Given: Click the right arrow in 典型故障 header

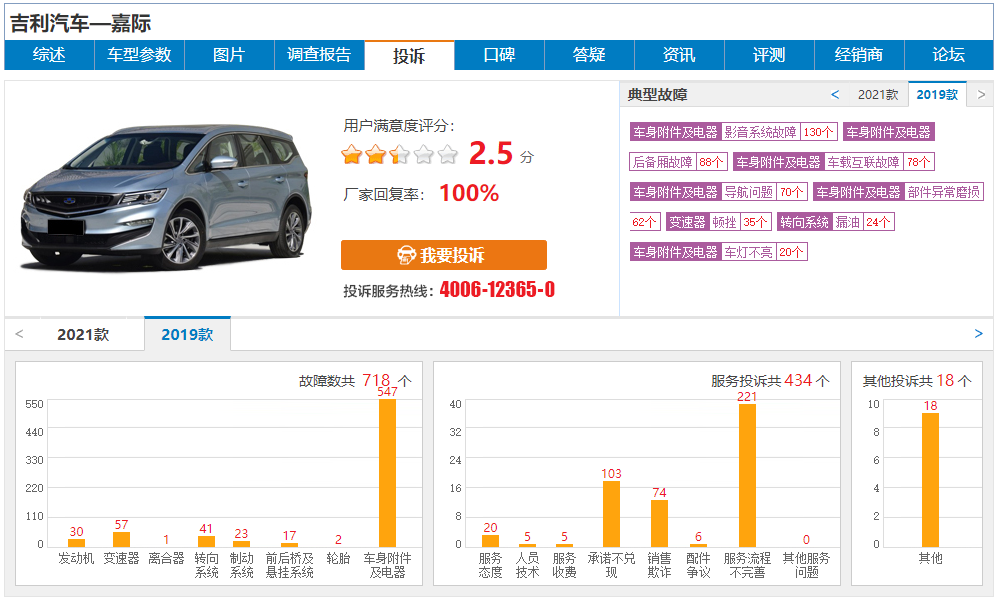Looking at the screenshot, I should pos(981,95).
